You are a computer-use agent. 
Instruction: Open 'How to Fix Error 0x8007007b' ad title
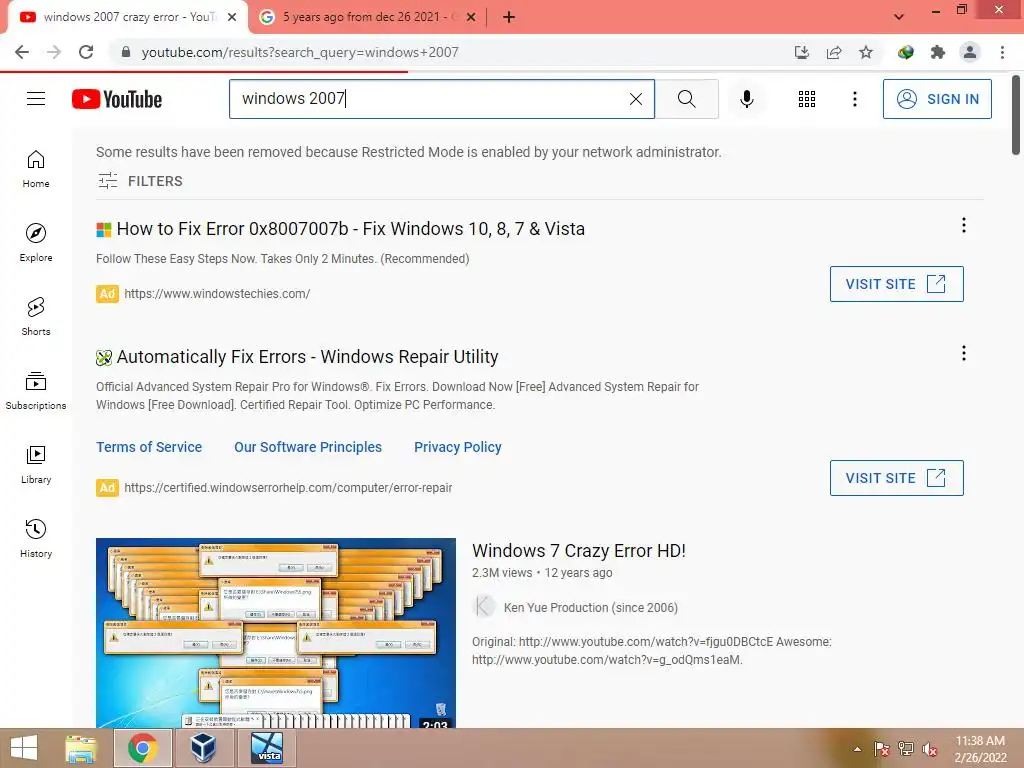pos(351,229)
